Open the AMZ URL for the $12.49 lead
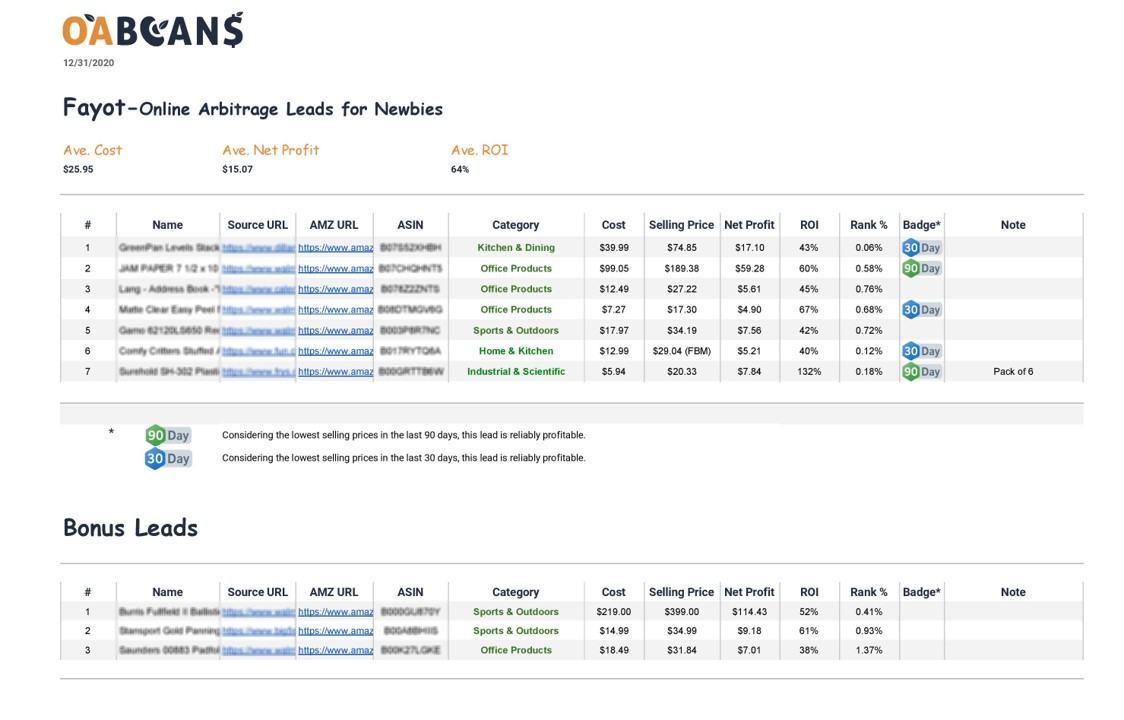This screenshot has height=720, width=1124. (335, 290)
